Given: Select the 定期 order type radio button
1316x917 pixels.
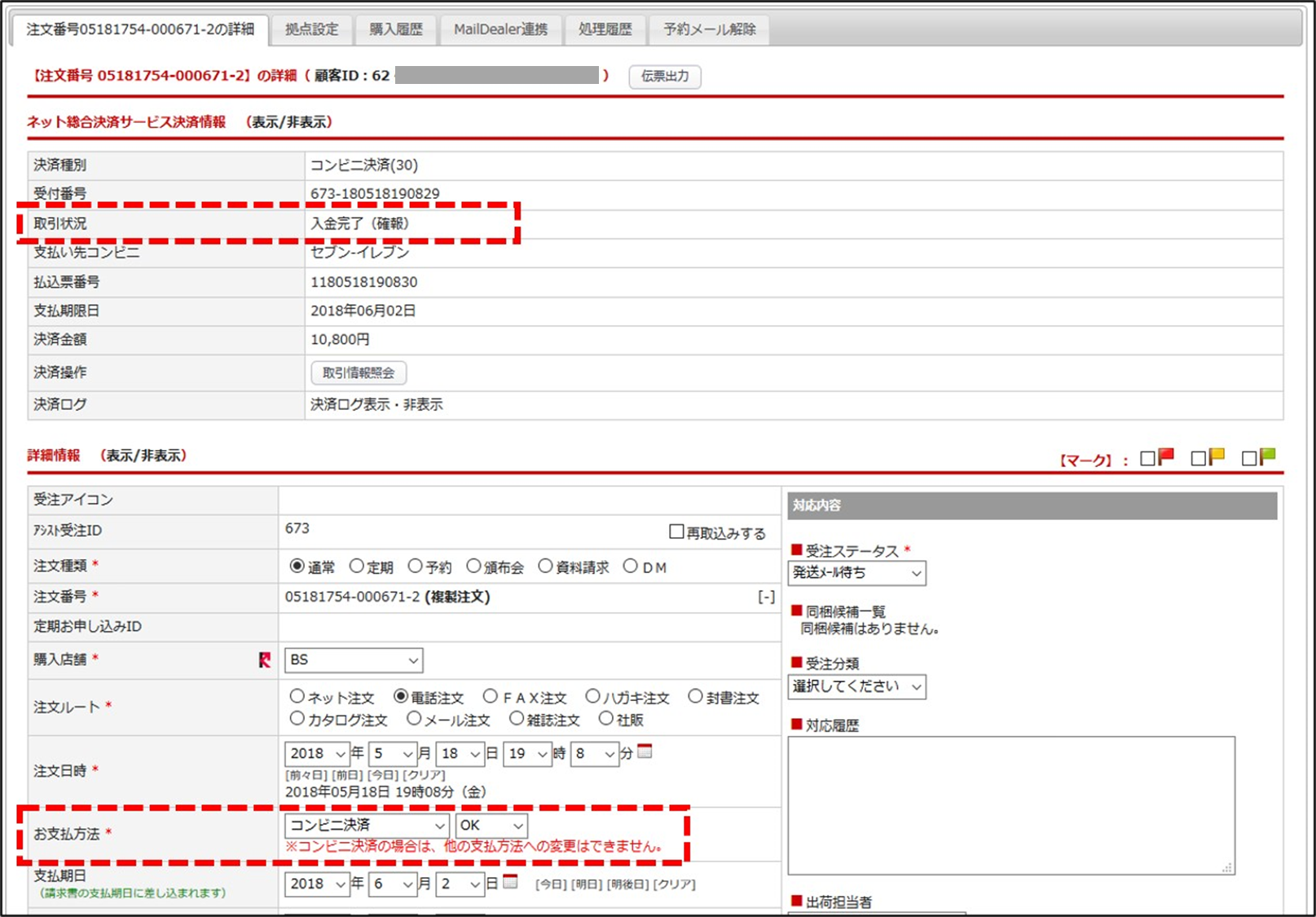Looking at the screenshot, I should (357, 567).
